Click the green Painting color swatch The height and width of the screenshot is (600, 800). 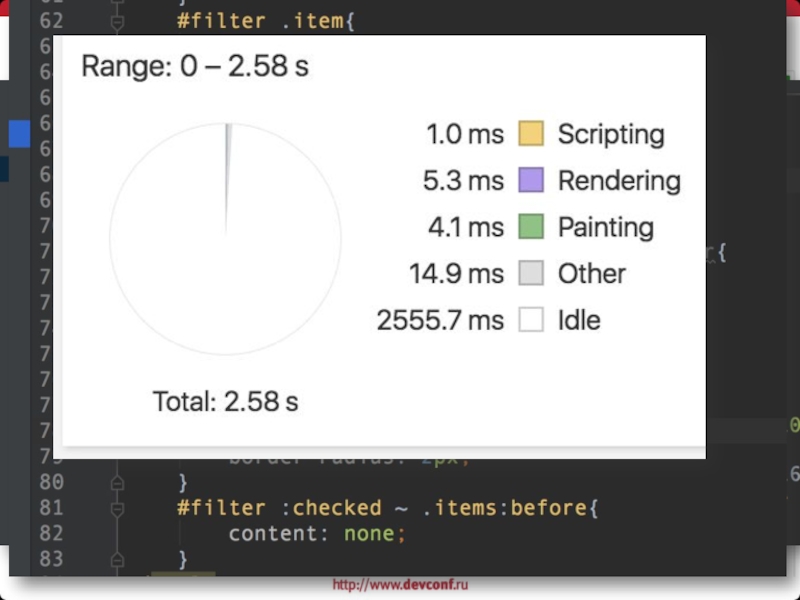coord(531,227)
